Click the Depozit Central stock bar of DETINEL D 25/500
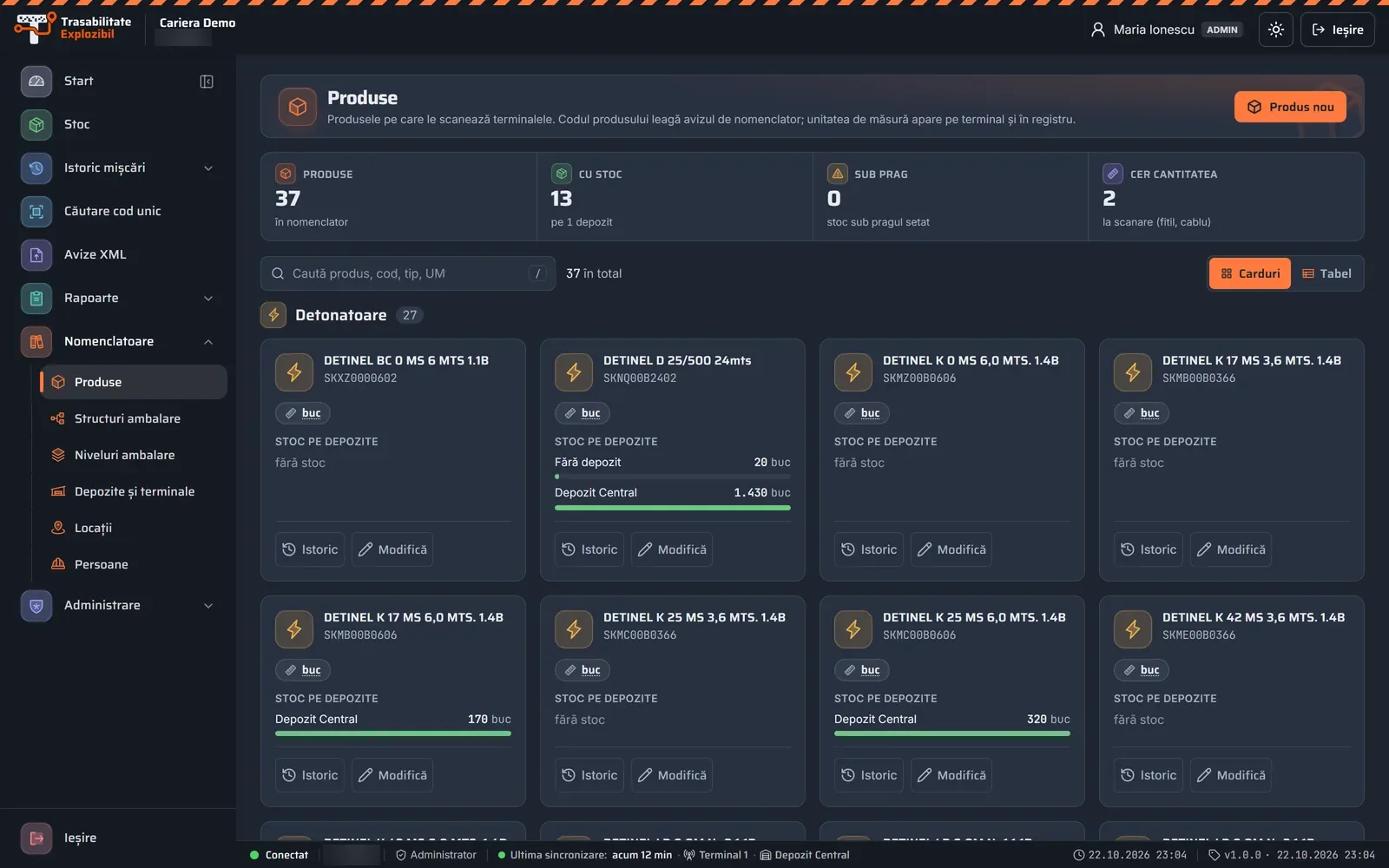 coord(673,508)
